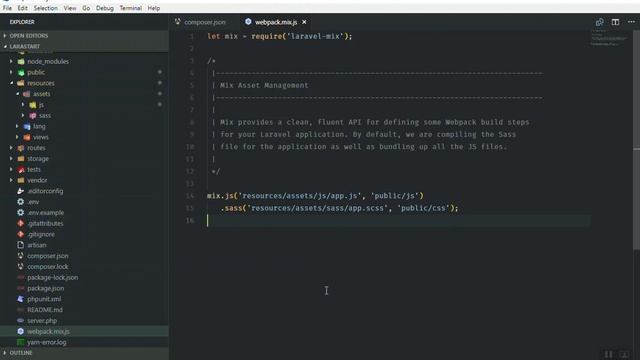Open the Terminal menu
The height and width of the screenshot is (360, 640).
pos(131,8)
